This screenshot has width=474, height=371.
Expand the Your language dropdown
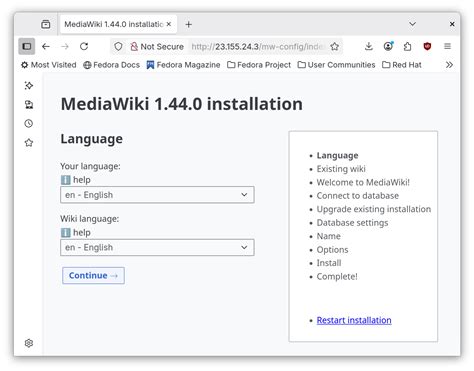[157, 195]
